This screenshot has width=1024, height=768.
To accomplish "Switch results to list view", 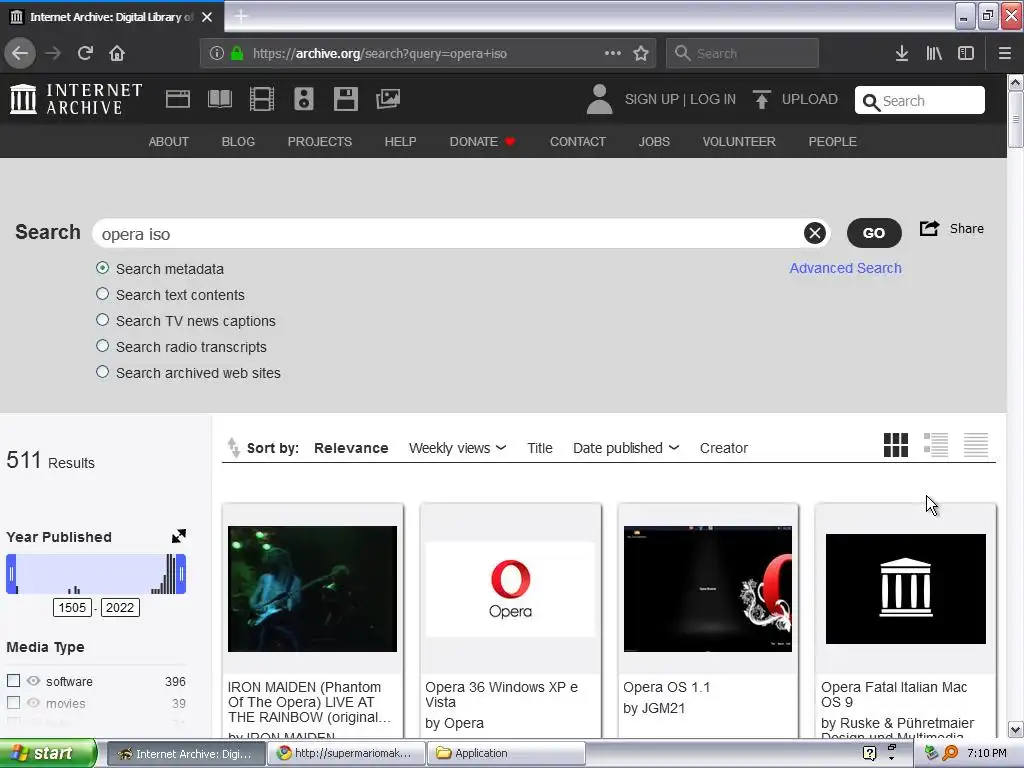I will (936, 445).
